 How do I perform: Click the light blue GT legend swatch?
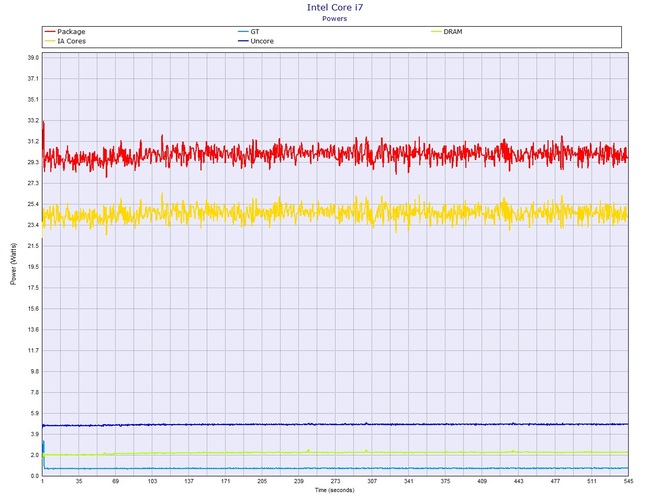point(243,32)
